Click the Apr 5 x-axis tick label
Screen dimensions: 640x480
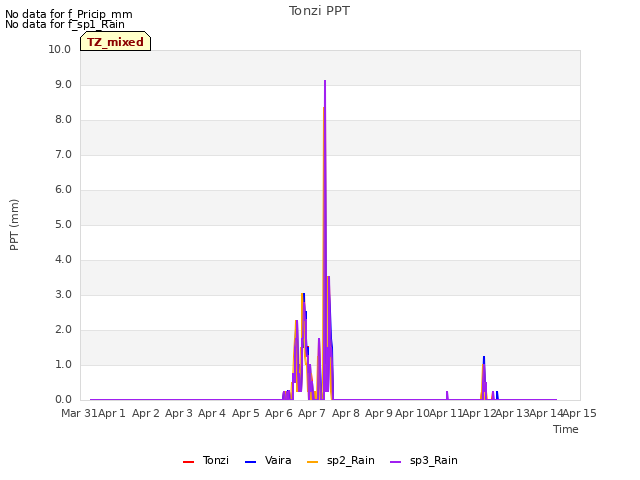tap(246, 413)
